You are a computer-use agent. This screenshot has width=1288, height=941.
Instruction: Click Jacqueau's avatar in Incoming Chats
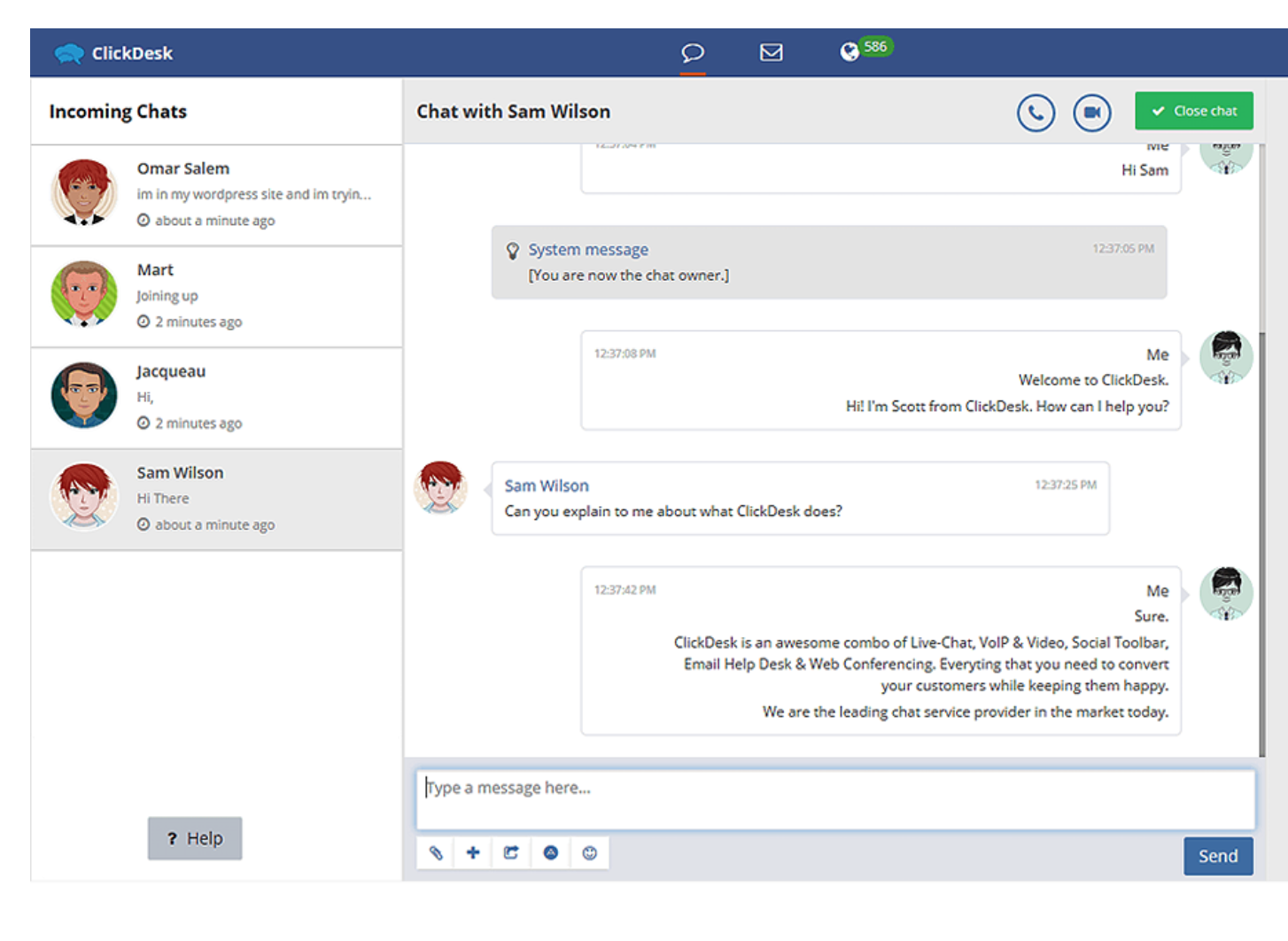(x=84, y=395)
